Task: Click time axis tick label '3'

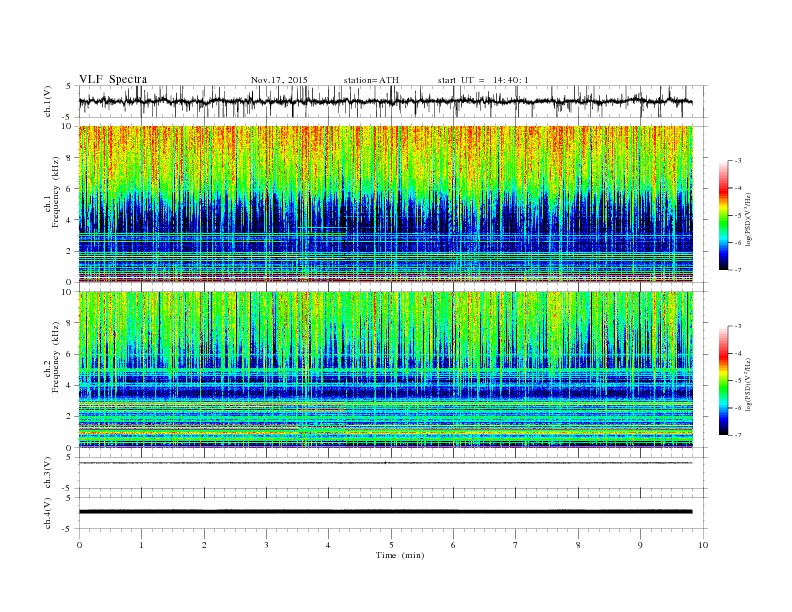Action: 266,545
